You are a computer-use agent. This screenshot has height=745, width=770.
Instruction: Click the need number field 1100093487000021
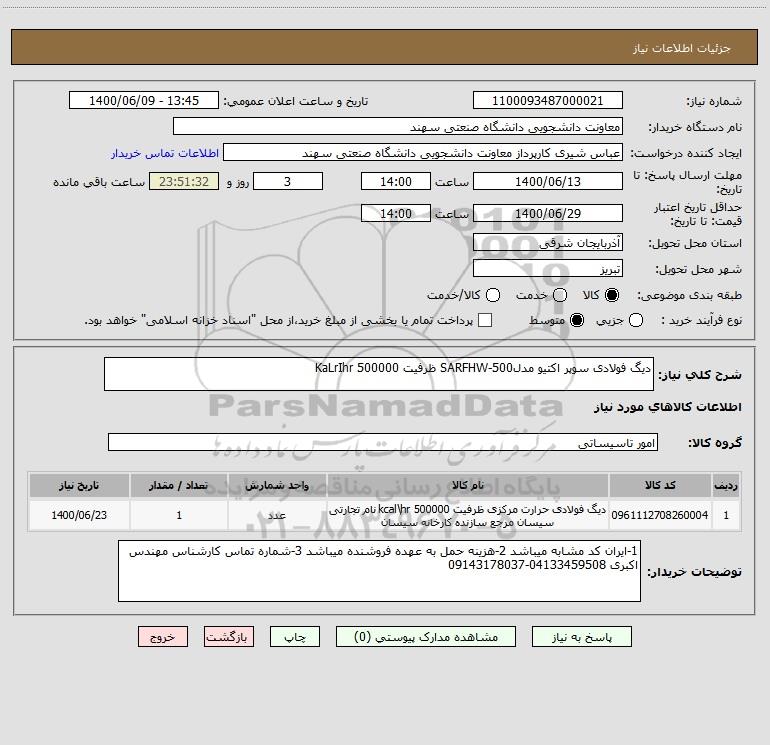(548, 101)
